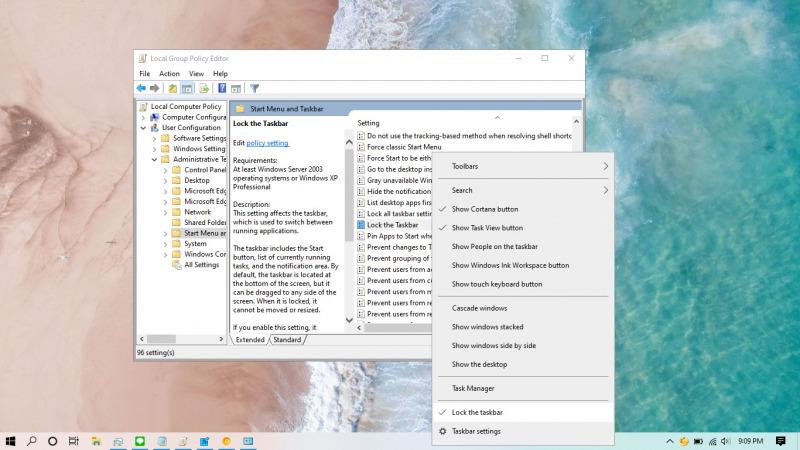Expand the Computer Configuration tree node

coord(143,117)
